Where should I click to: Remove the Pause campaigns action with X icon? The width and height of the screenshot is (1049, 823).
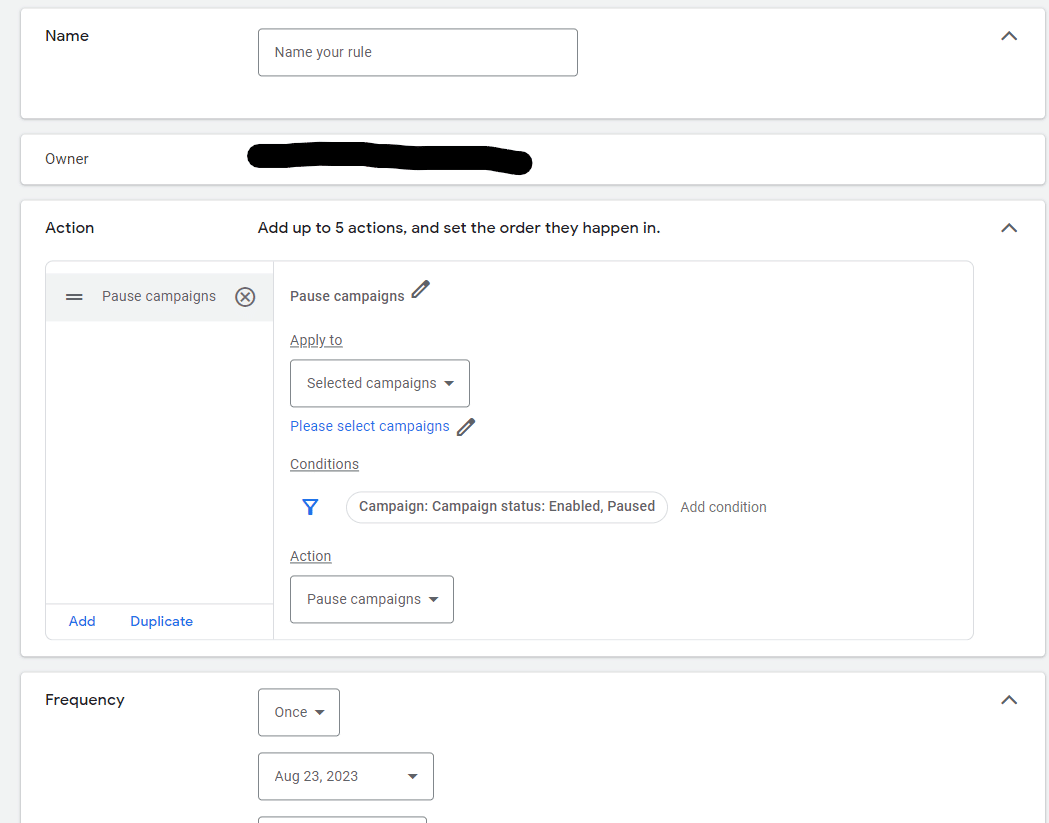click(245, 297)
